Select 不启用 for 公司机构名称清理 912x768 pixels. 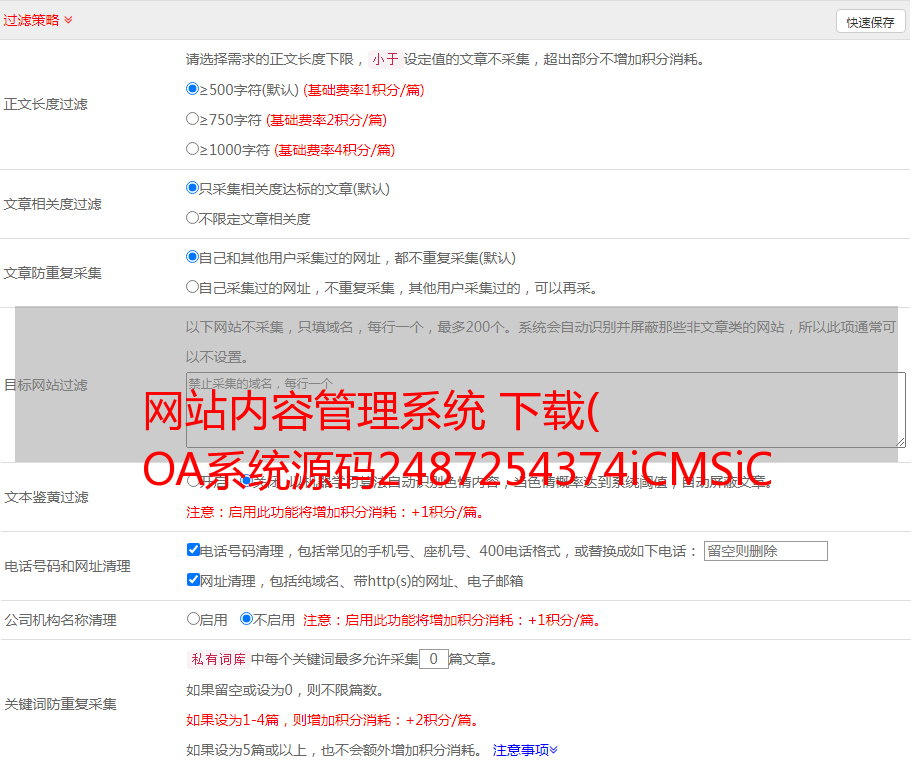(246, 619)
